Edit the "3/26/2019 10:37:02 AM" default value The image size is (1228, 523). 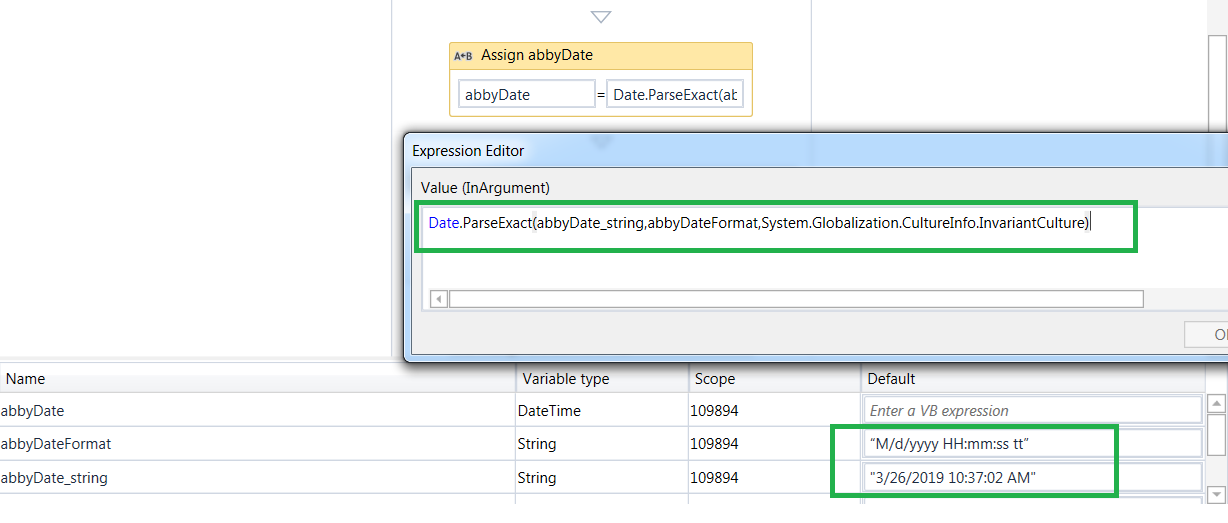[1033, 477]
